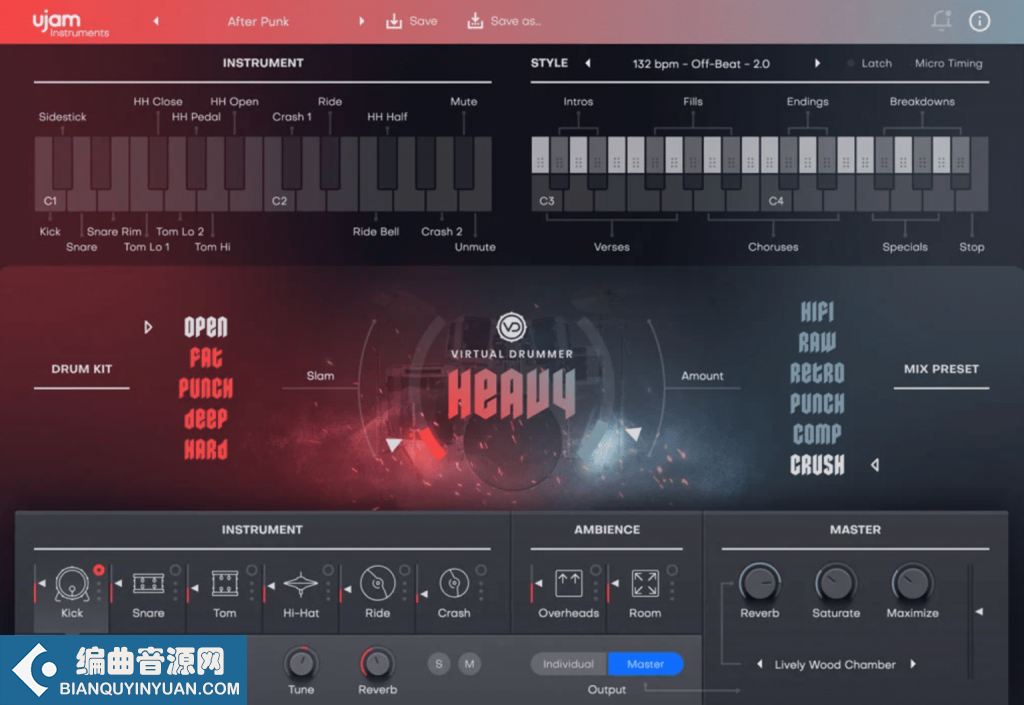Open the After Punk preset name
The width and height of the screenshot is (1024, 705).
tap(258, 22)
